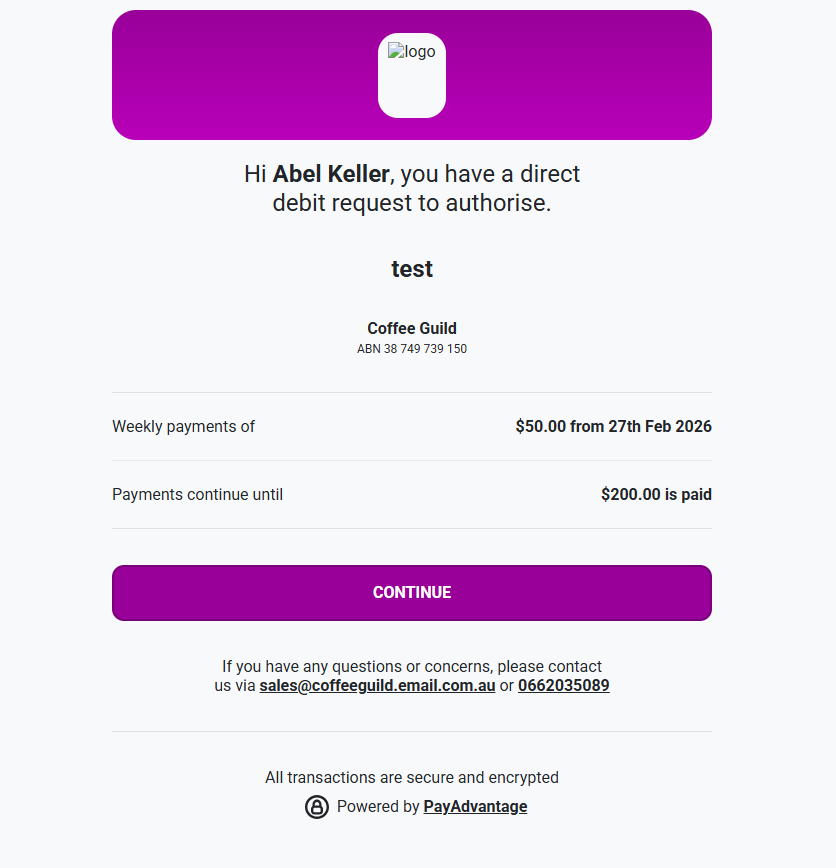Screen dimensions: 836x868
Task: Select the Abel Keller name text
Action: pyautogui.click(x=330, y=174)
